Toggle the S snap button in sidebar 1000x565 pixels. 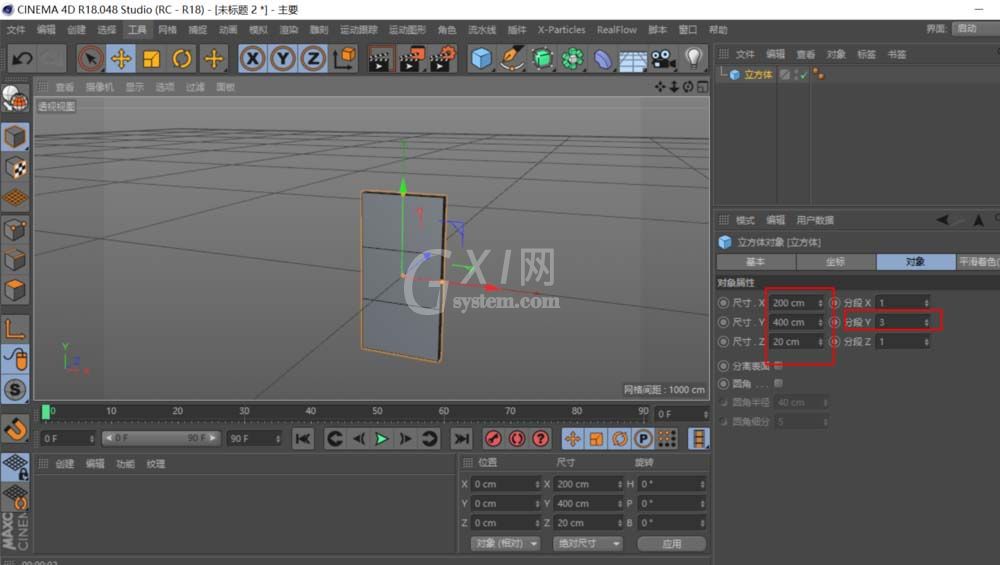[15, 390]
